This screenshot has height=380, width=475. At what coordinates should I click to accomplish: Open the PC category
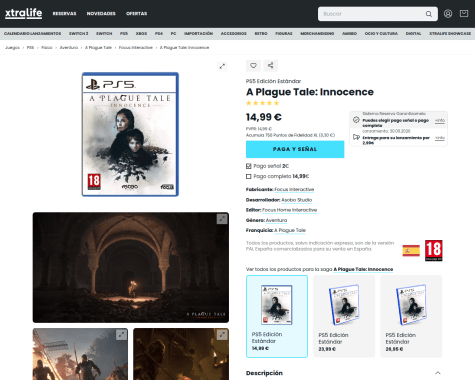click(173, 34)
